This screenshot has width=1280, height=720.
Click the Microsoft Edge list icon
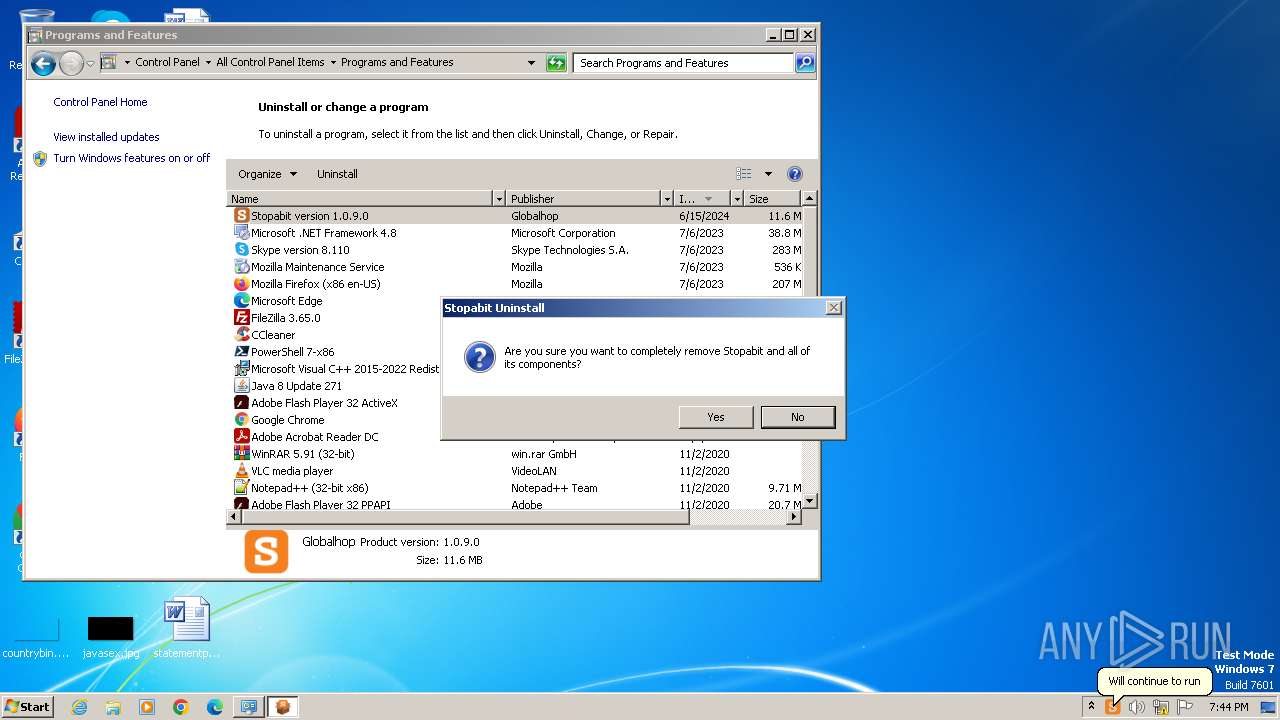tap(241, 301)
